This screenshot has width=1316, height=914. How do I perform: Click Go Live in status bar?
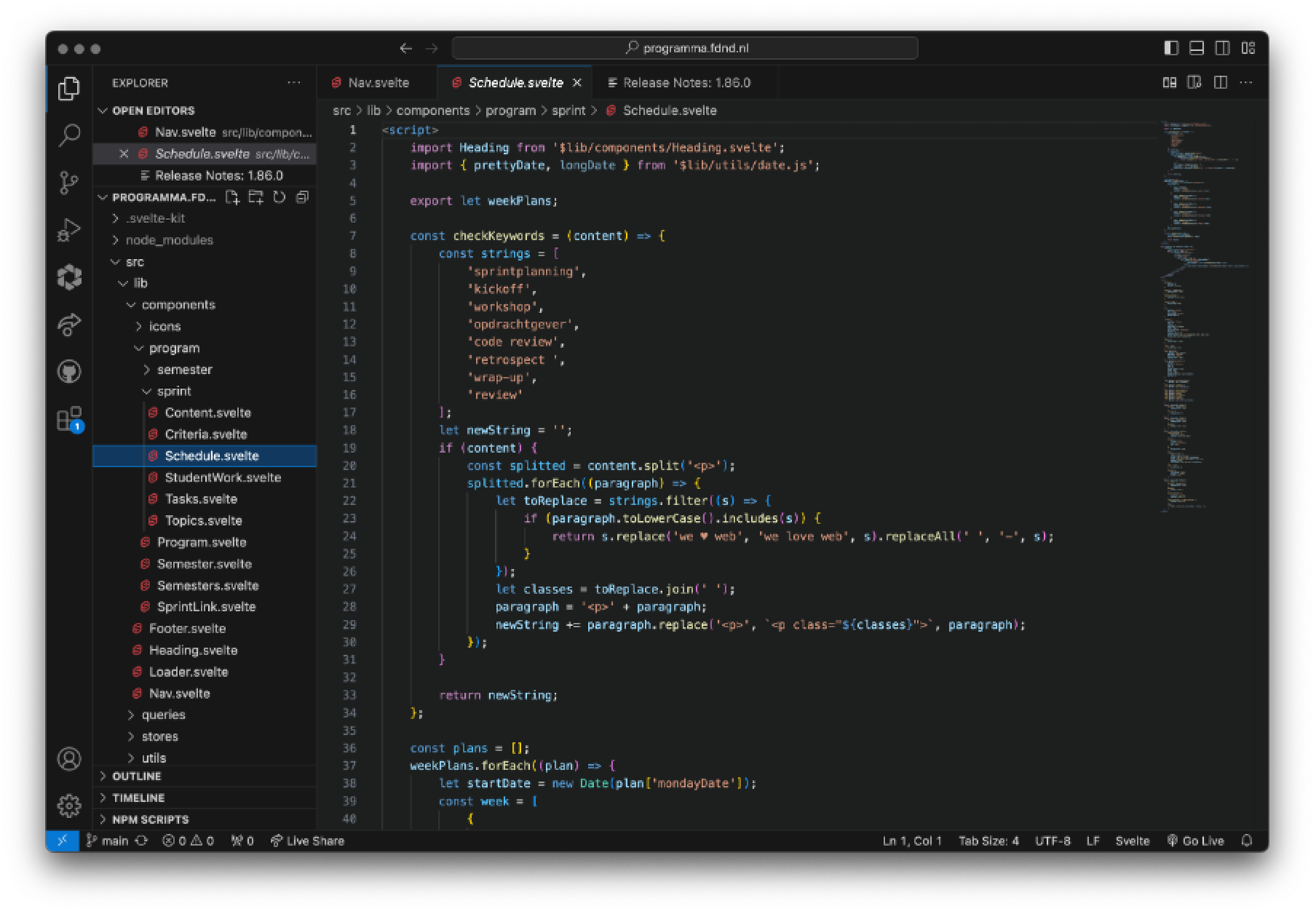[1196, 841]
